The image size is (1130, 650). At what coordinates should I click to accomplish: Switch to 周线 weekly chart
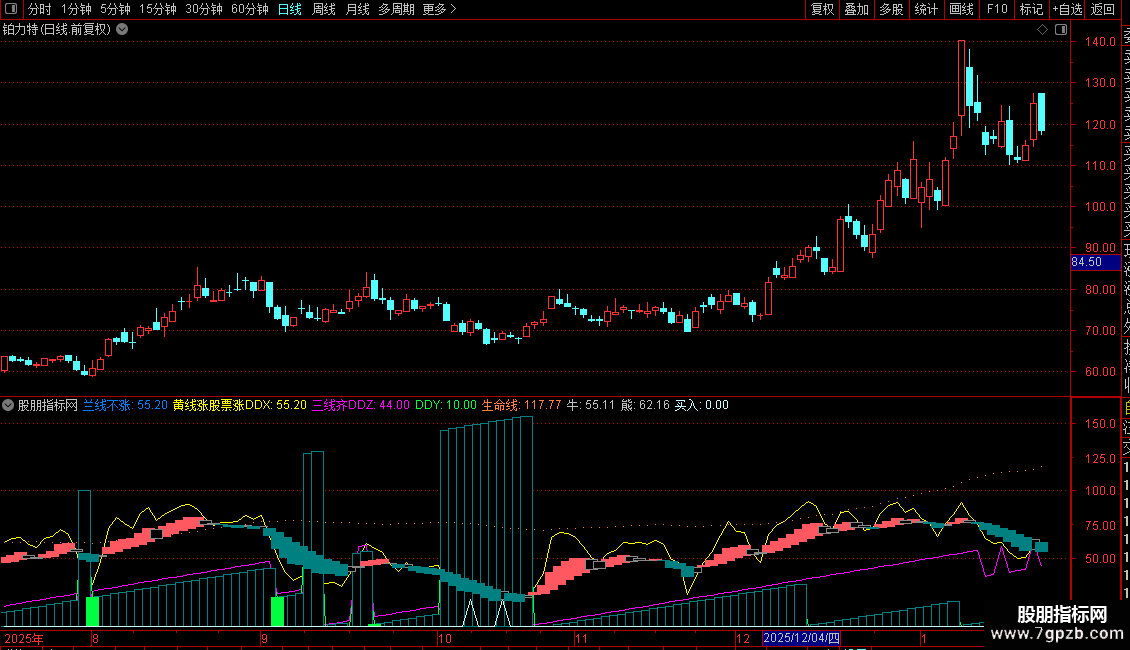coord(324,9)
